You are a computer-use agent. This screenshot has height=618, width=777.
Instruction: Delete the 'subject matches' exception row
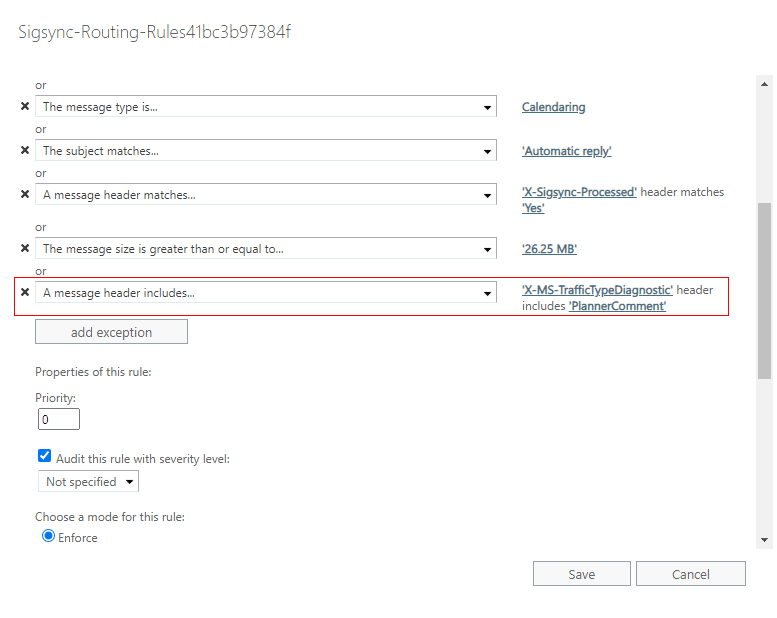[25, 150]
